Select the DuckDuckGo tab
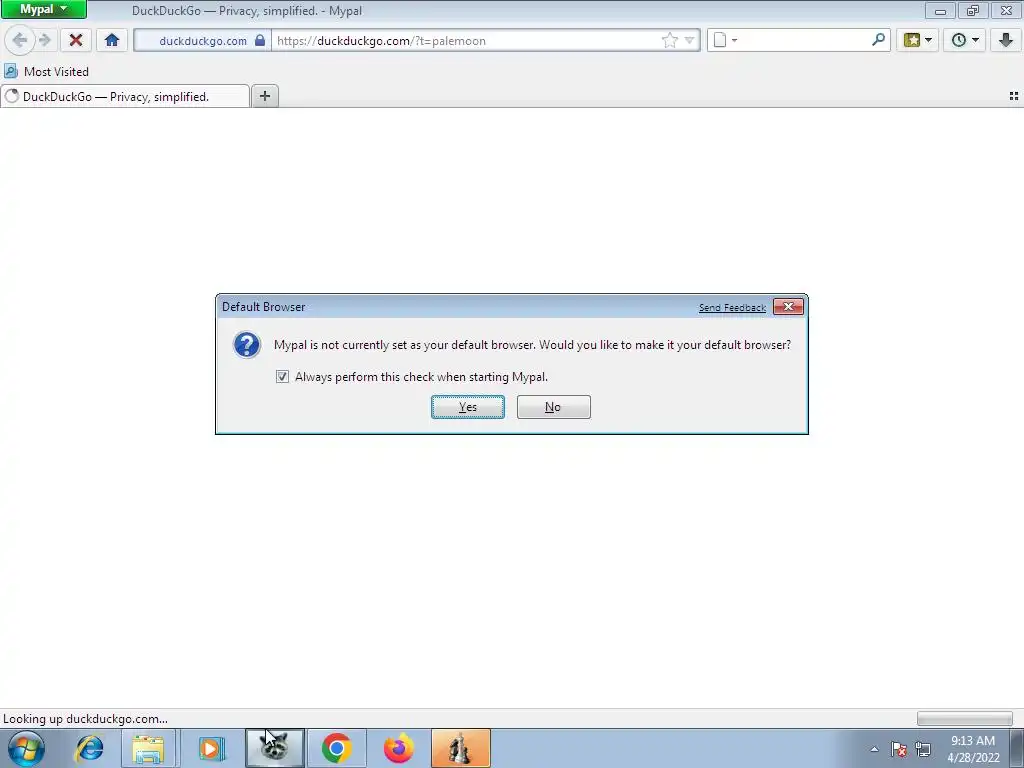Screen dimensions: 1024x768 pyautogui.click(x=125, y=97)
